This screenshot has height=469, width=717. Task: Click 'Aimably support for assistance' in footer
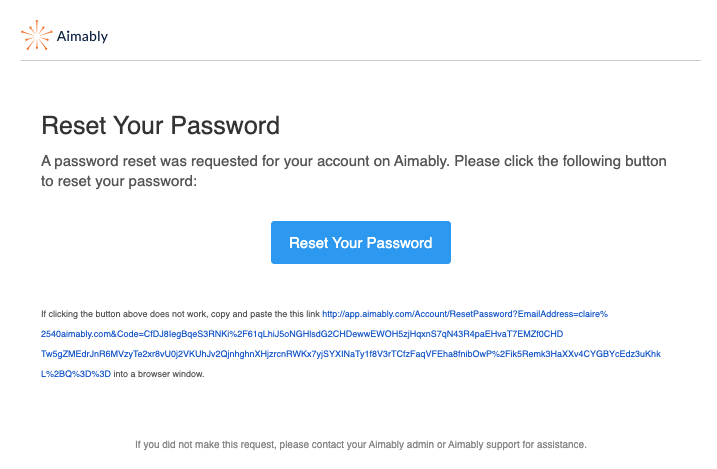coord(517,444)
